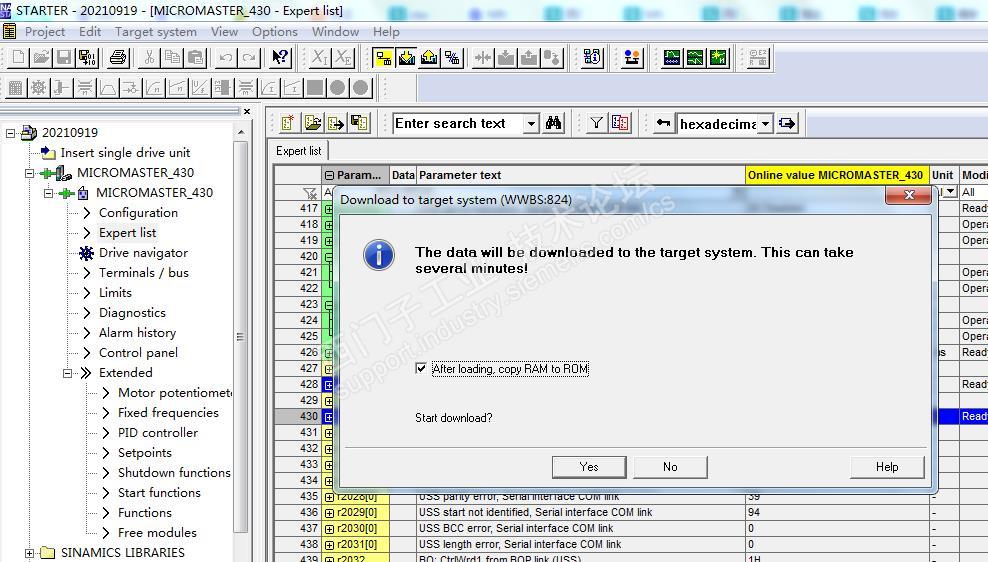The image size is (988, 562).
Task: Open PID controller tree item
Action: pyautogui.click(x=158, y=433)
